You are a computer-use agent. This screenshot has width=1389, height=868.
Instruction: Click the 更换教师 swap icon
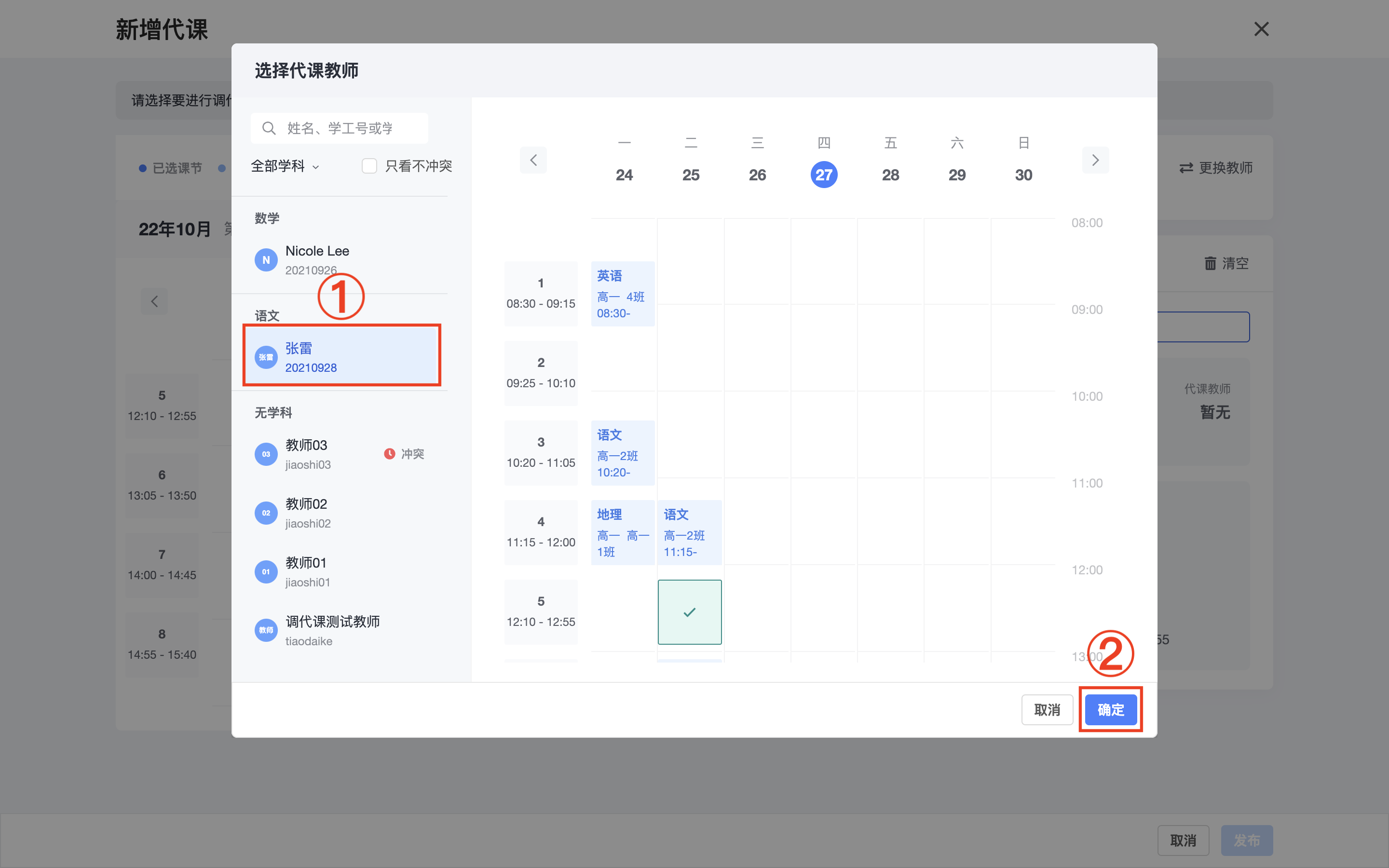click(1186, 168)
